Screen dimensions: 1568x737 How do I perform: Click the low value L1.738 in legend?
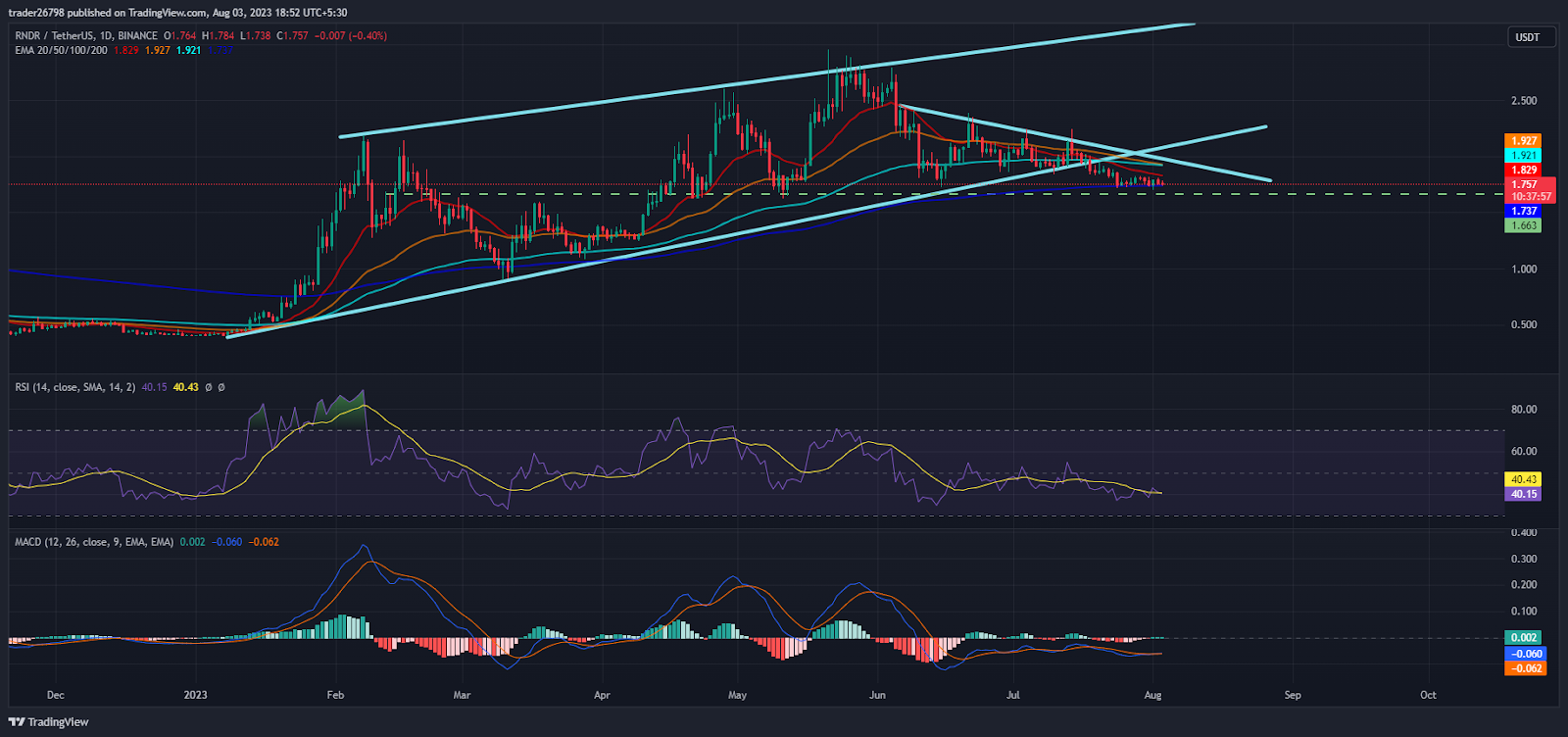(x=256, y=35)
